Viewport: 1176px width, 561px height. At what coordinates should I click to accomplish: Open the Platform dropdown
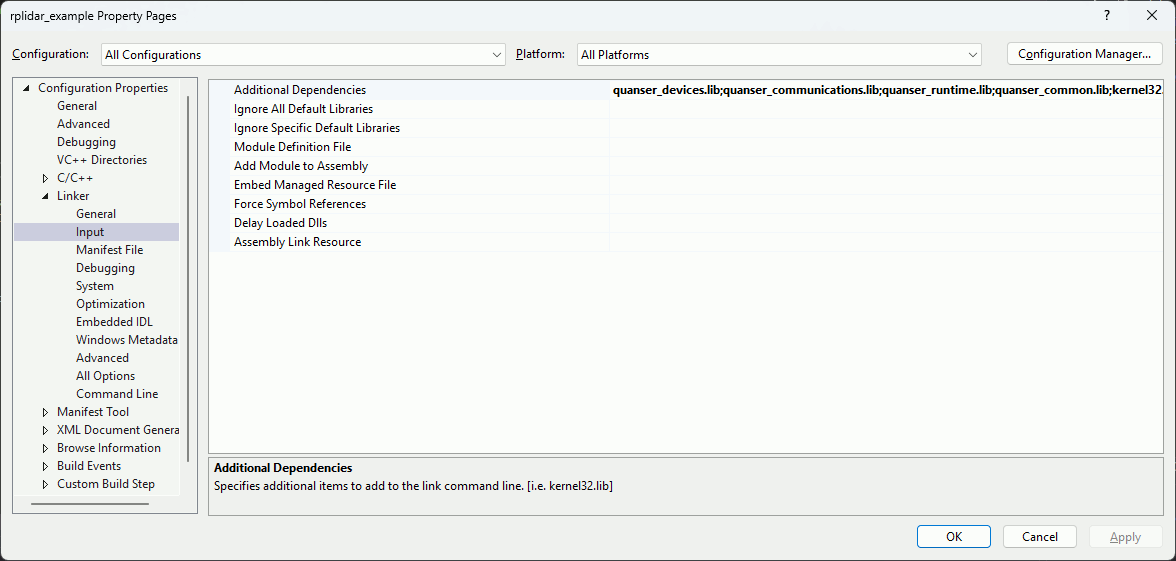point(778,55)
